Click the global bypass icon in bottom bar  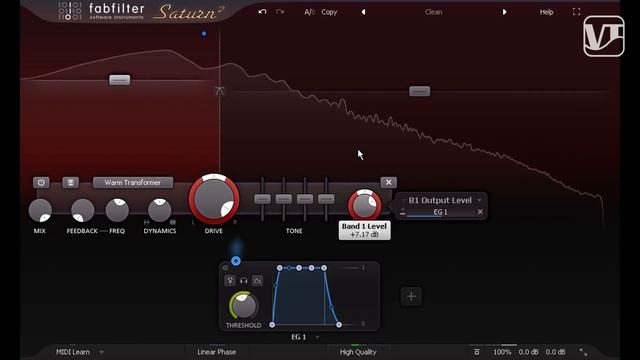[x=477, y=352]
